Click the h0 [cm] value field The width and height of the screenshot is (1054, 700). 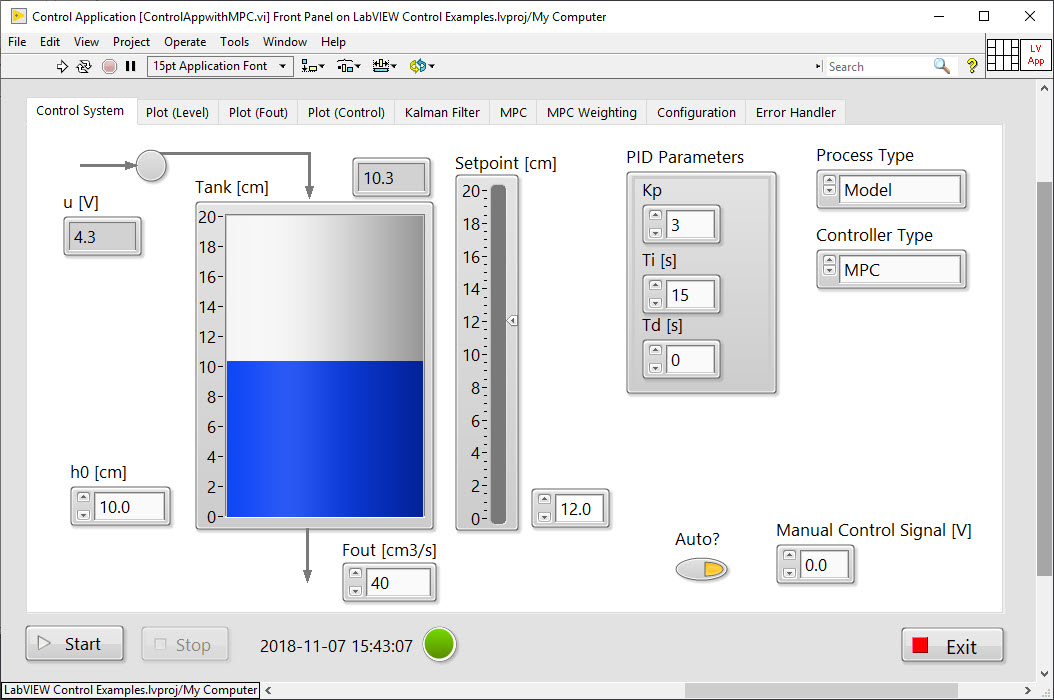[129, 506]
